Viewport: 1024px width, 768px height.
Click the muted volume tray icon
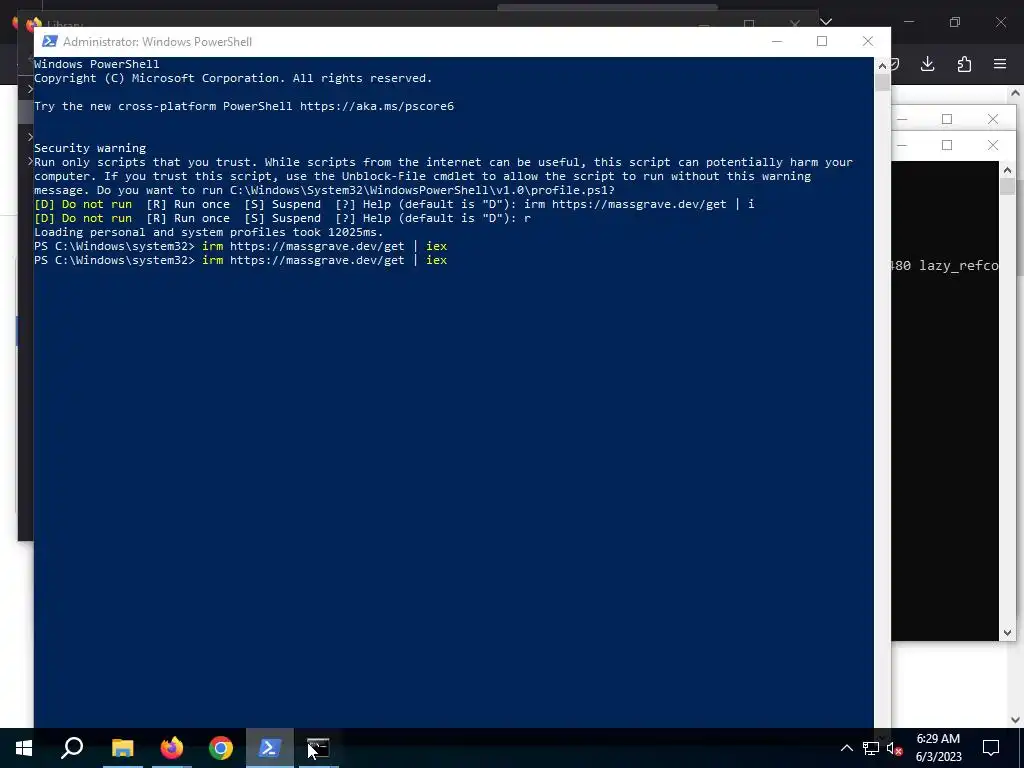pyautogui.click(x=895, y=749)
